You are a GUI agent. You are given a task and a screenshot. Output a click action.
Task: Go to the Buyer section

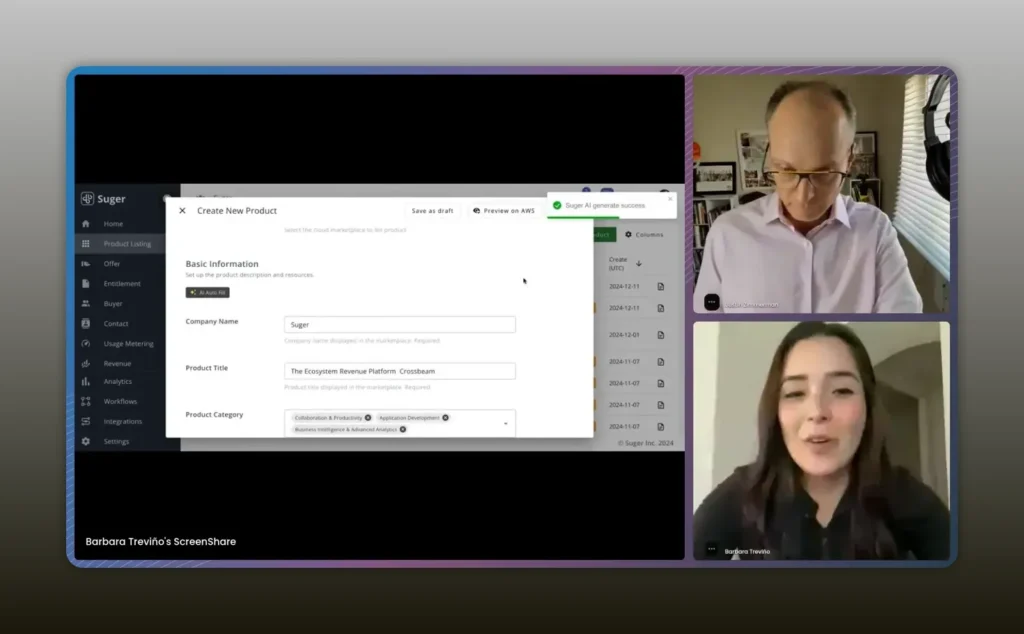113,303
